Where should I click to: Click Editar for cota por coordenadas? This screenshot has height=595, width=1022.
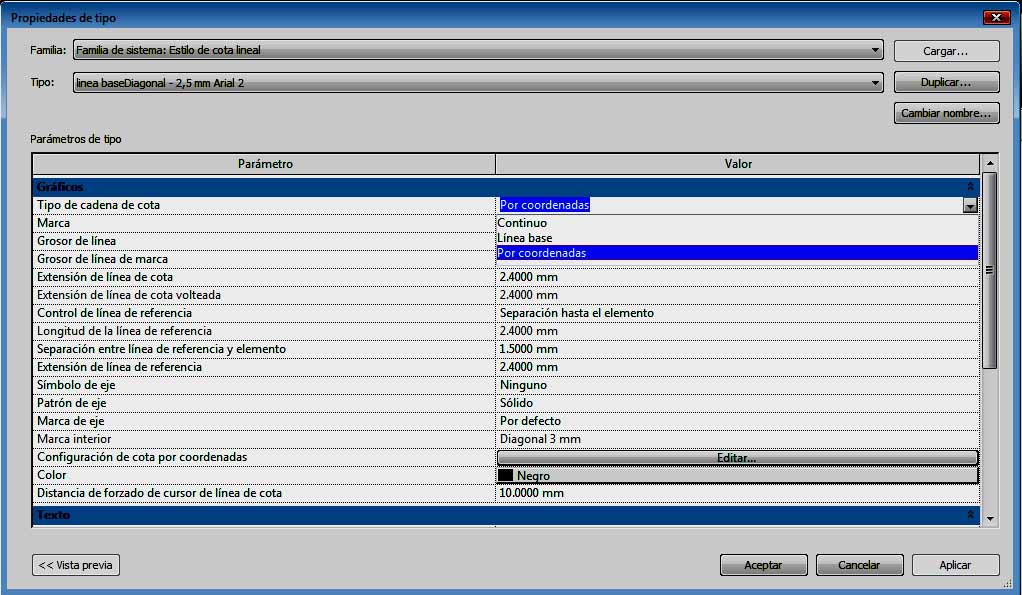[737, 458]
